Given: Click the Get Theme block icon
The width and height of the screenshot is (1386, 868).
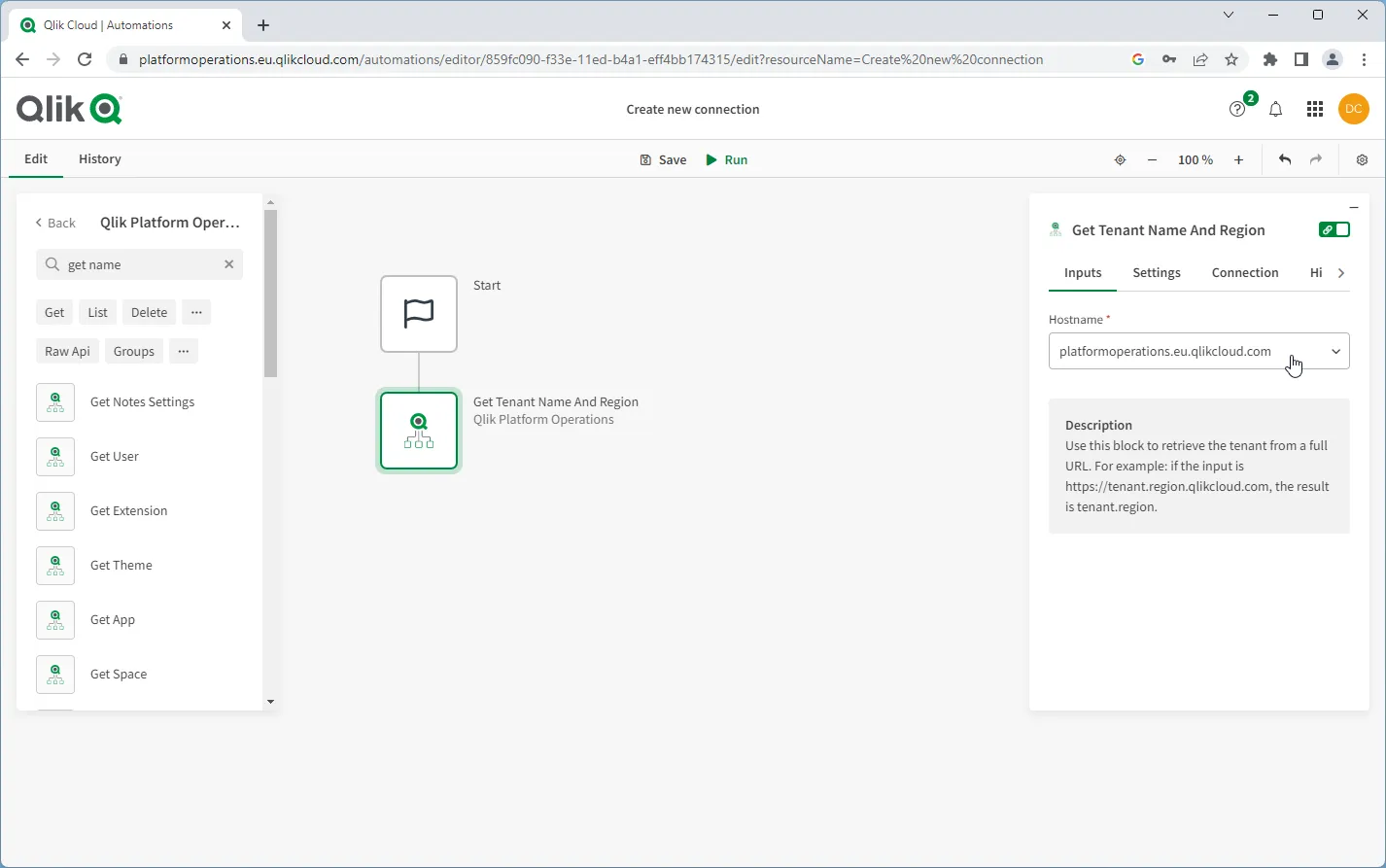Looking at the screenshot, I should coord(55,565).
